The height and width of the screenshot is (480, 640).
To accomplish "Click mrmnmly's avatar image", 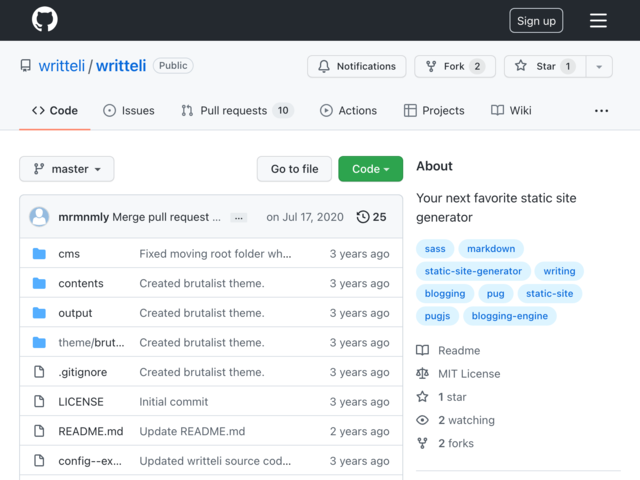I will pyautogui.click(x=39, y=217).
